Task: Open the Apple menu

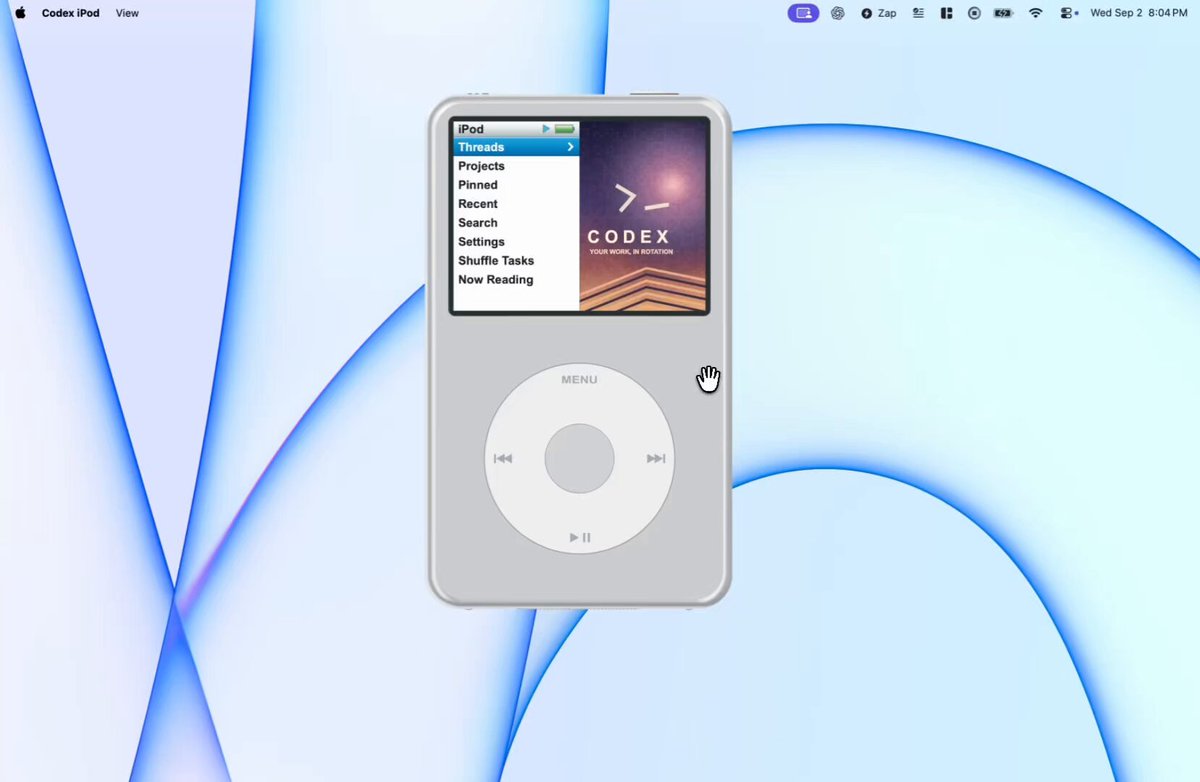Action: [x=20, y=13]
